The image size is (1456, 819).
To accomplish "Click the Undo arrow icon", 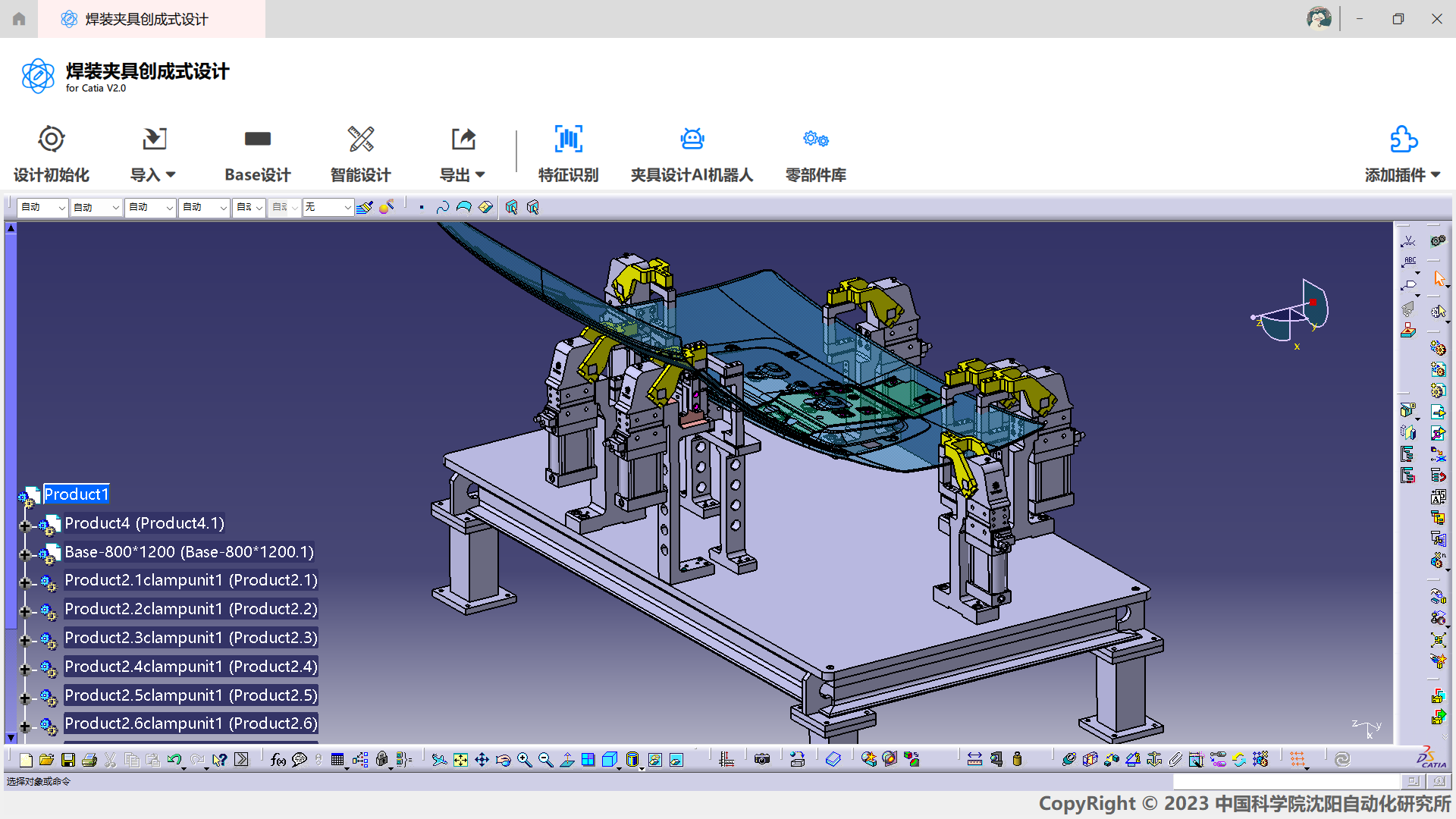I will tap(174, 760).
